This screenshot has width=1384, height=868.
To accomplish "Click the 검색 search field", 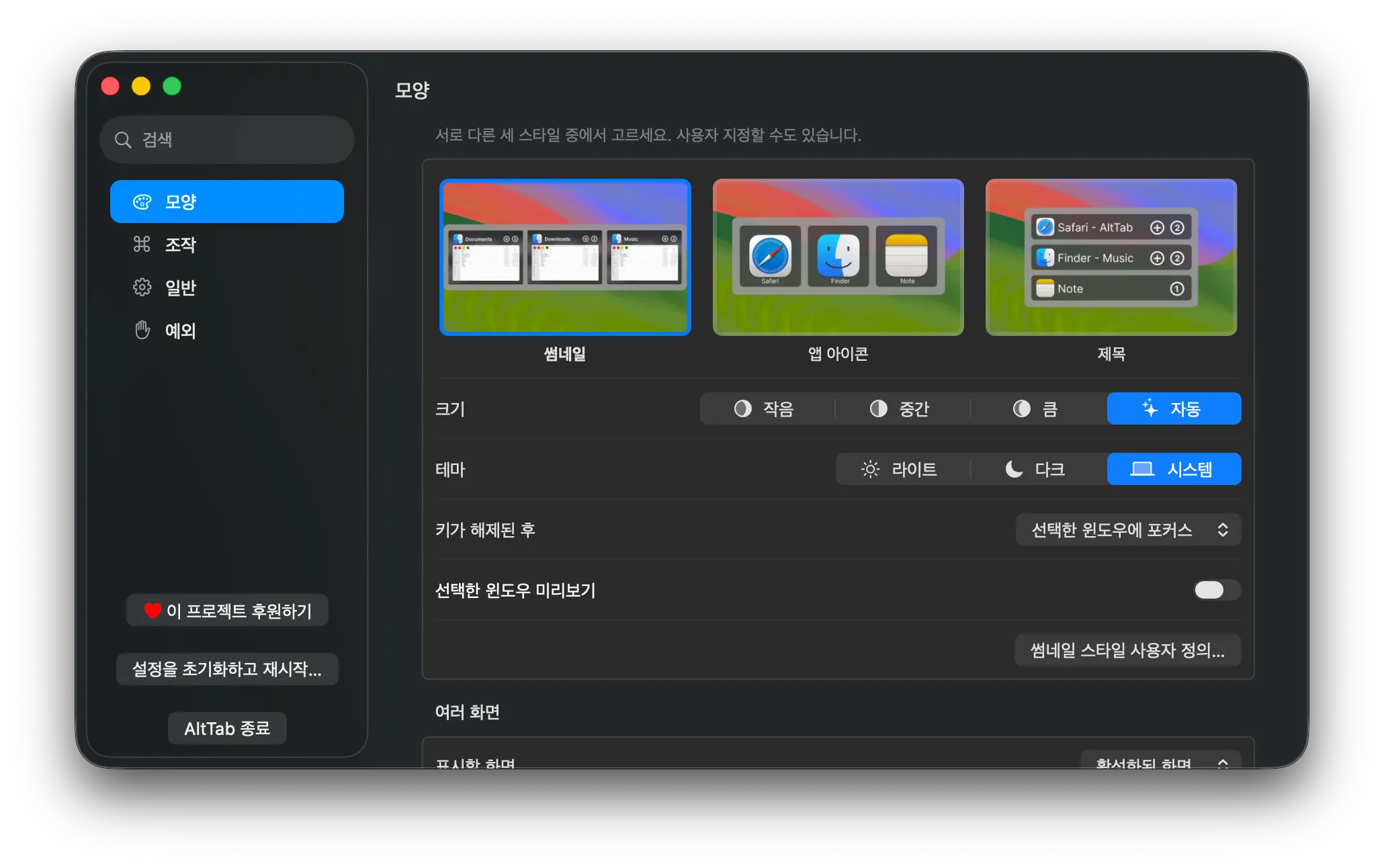I will click(x=227, y=140).
